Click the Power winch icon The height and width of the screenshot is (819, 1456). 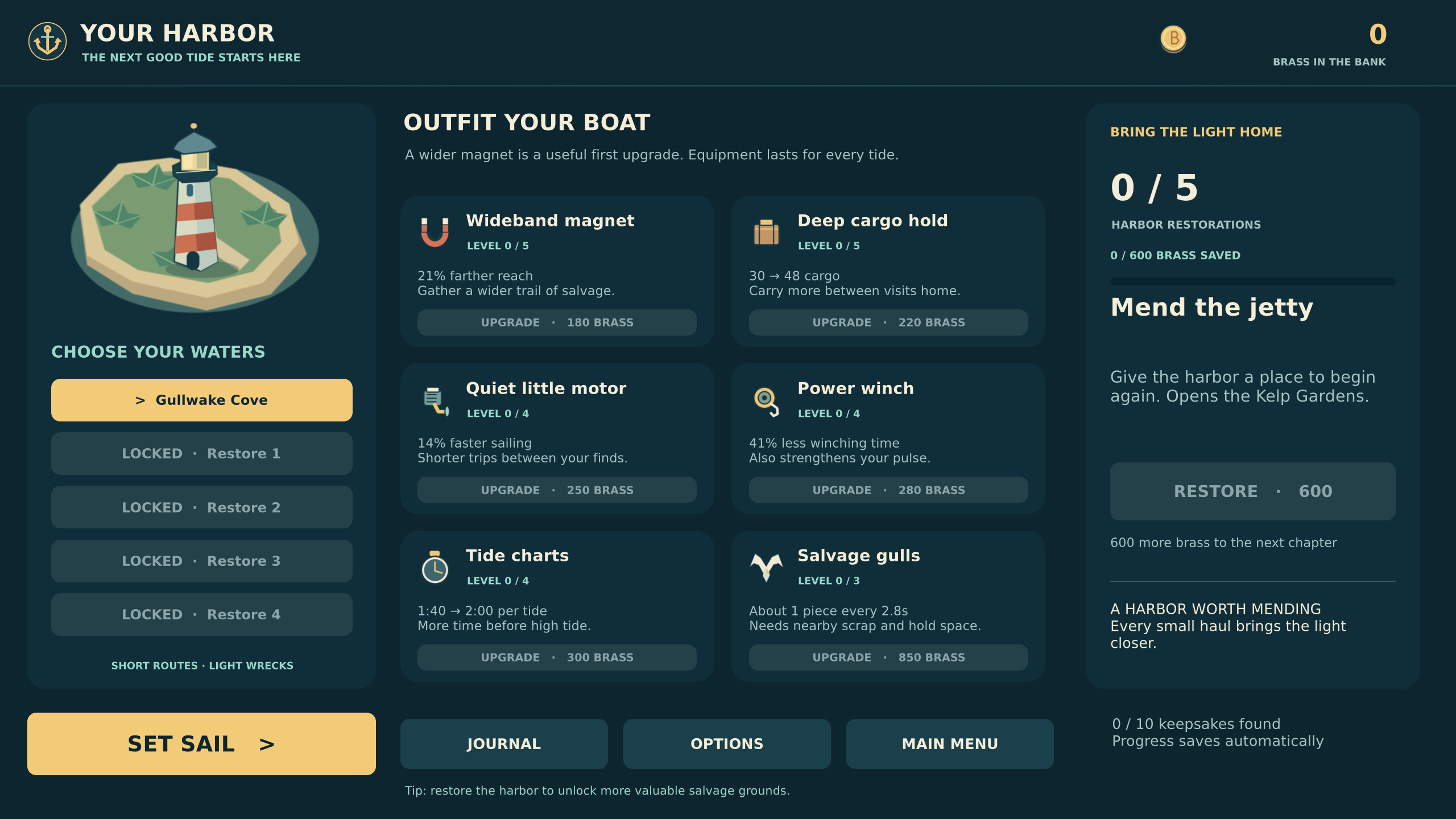[x=767, y=401]
